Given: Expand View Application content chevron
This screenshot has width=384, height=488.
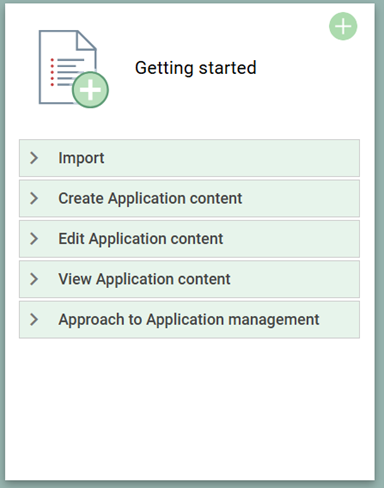Looking at the screenshot, I should point(34,279).
